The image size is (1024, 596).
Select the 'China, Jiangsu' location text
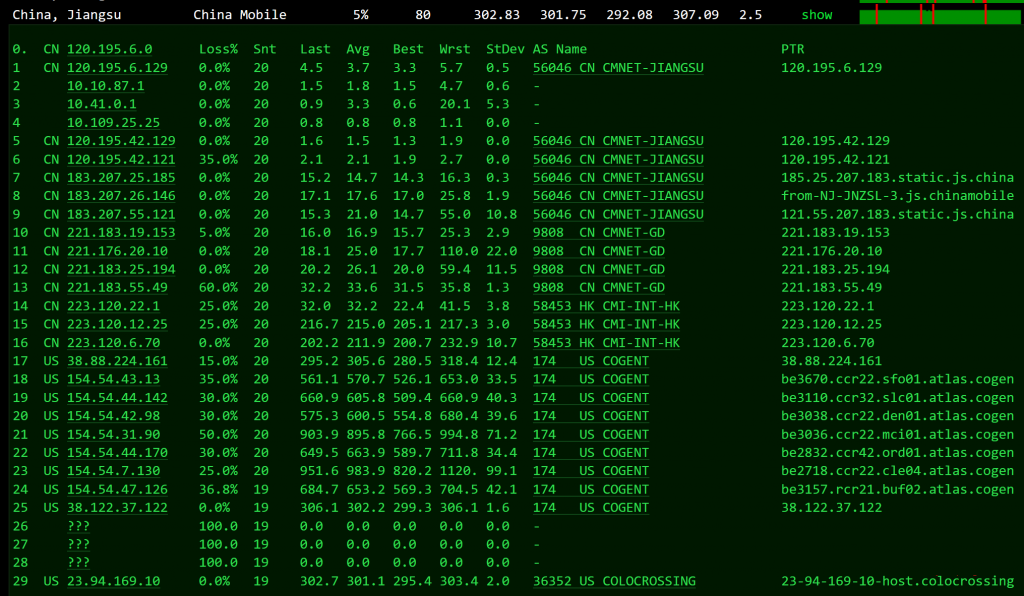pos(67,14)
